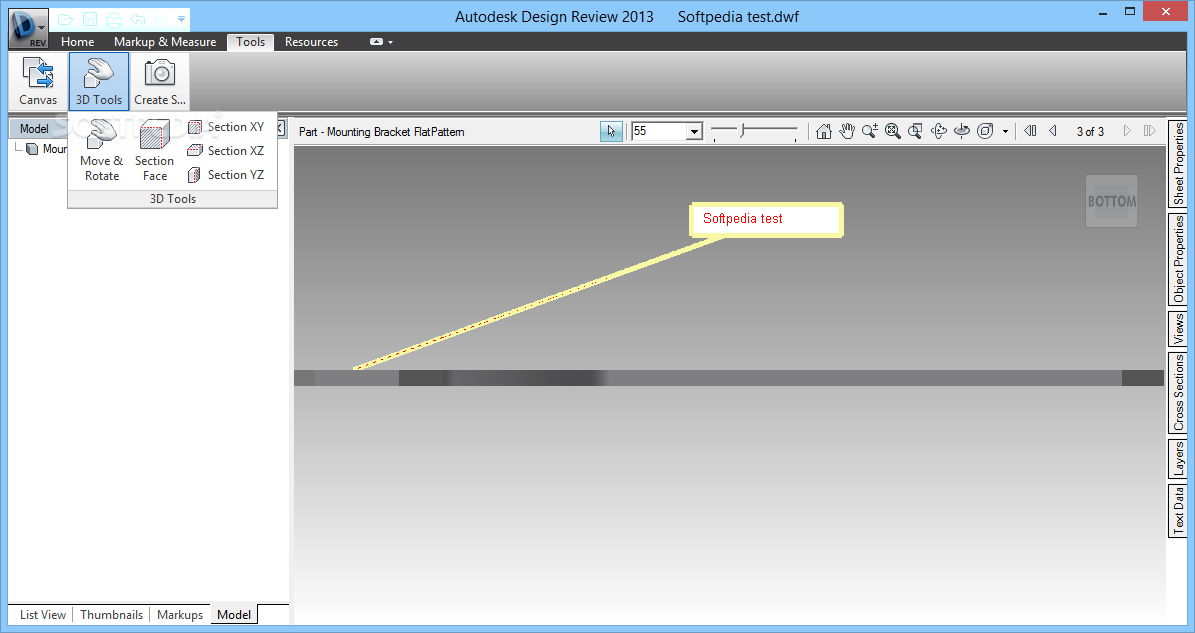Open the zoom percentage dropdown arrow
Screen dimensions: 1195x633
tap(694, 132)
